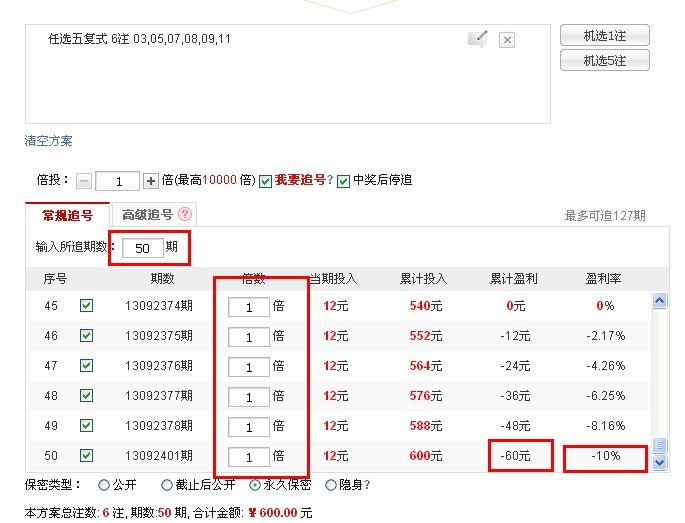Select the 截止后公开 radio option
The height and width of the screenshot is (523, 685).
click(167, 485)
